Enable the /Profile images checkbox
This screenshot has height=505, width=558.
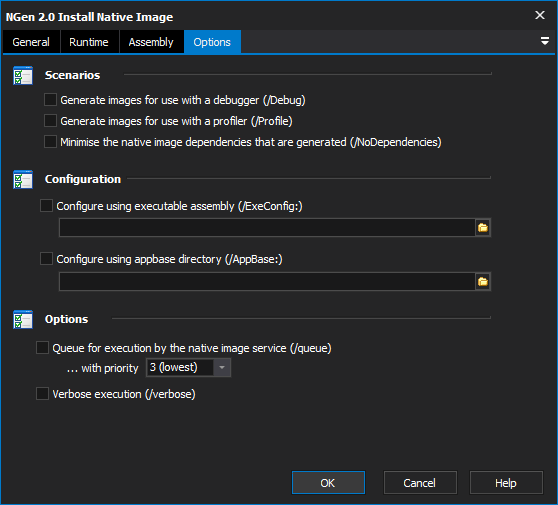pyautogui.click(x=50, y=121)
